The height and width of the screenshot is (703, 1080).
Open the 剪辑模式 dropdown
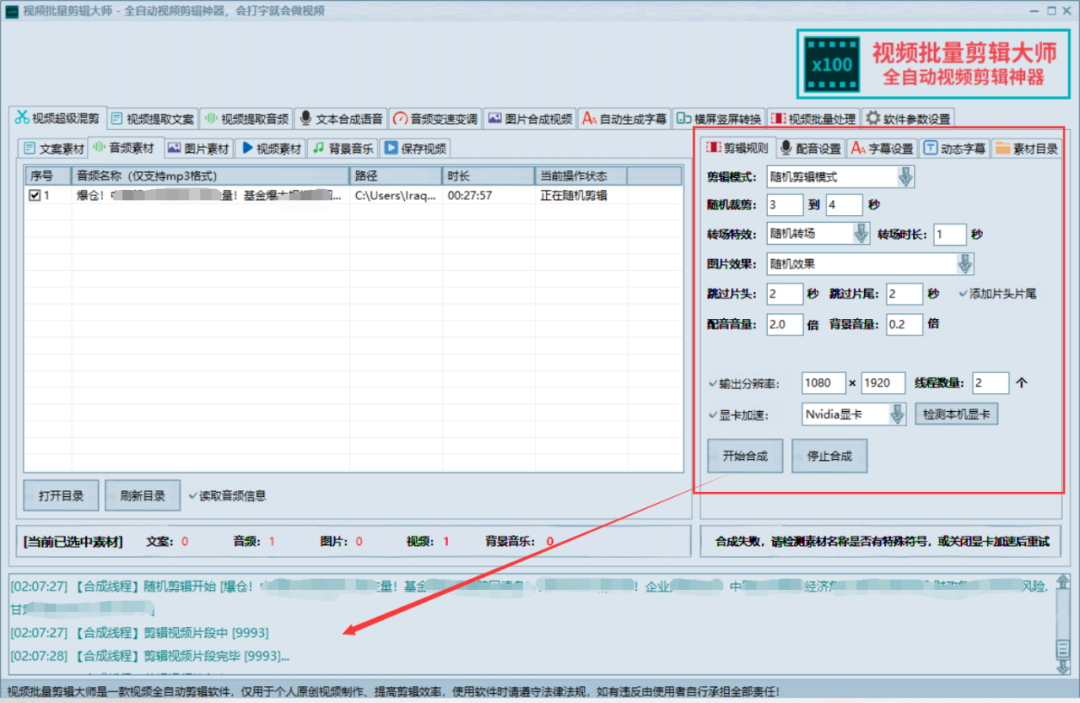click(x=905, y=177)
